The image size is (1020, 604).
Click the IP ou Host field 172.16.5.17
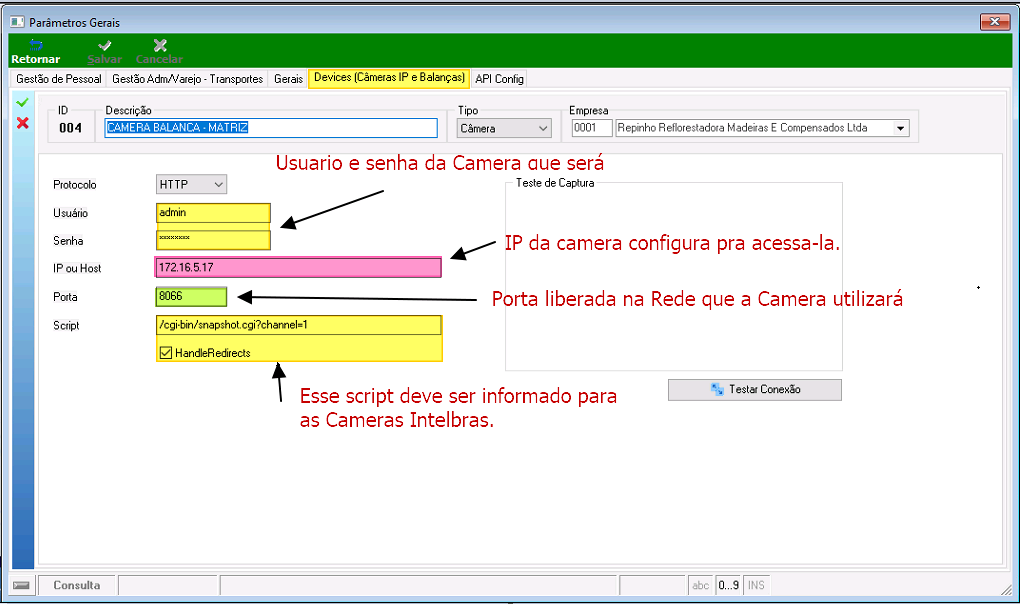(299, 267)
